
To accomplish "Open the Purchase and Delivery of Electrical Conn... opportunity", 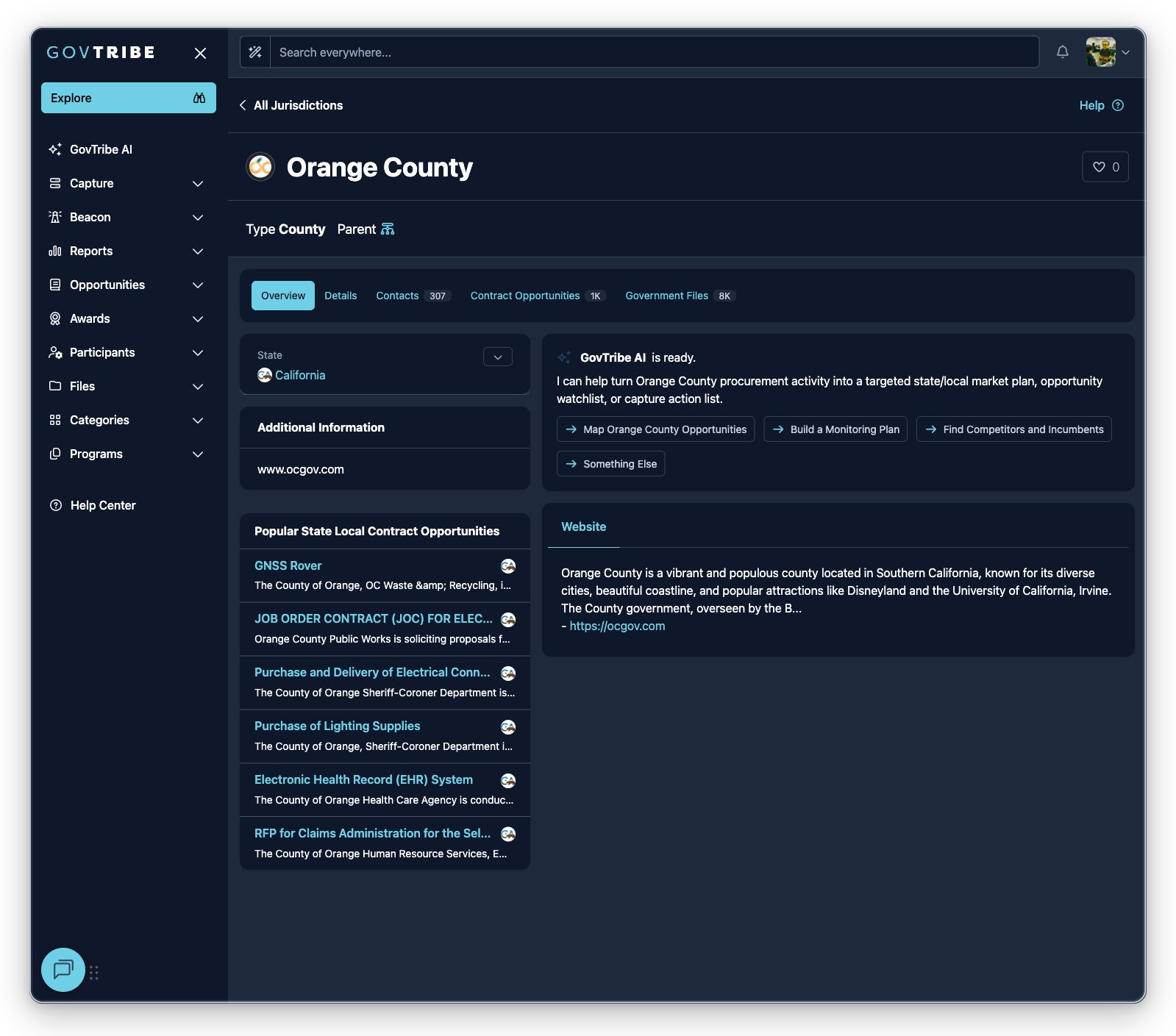I will click(x=372, y=672).
